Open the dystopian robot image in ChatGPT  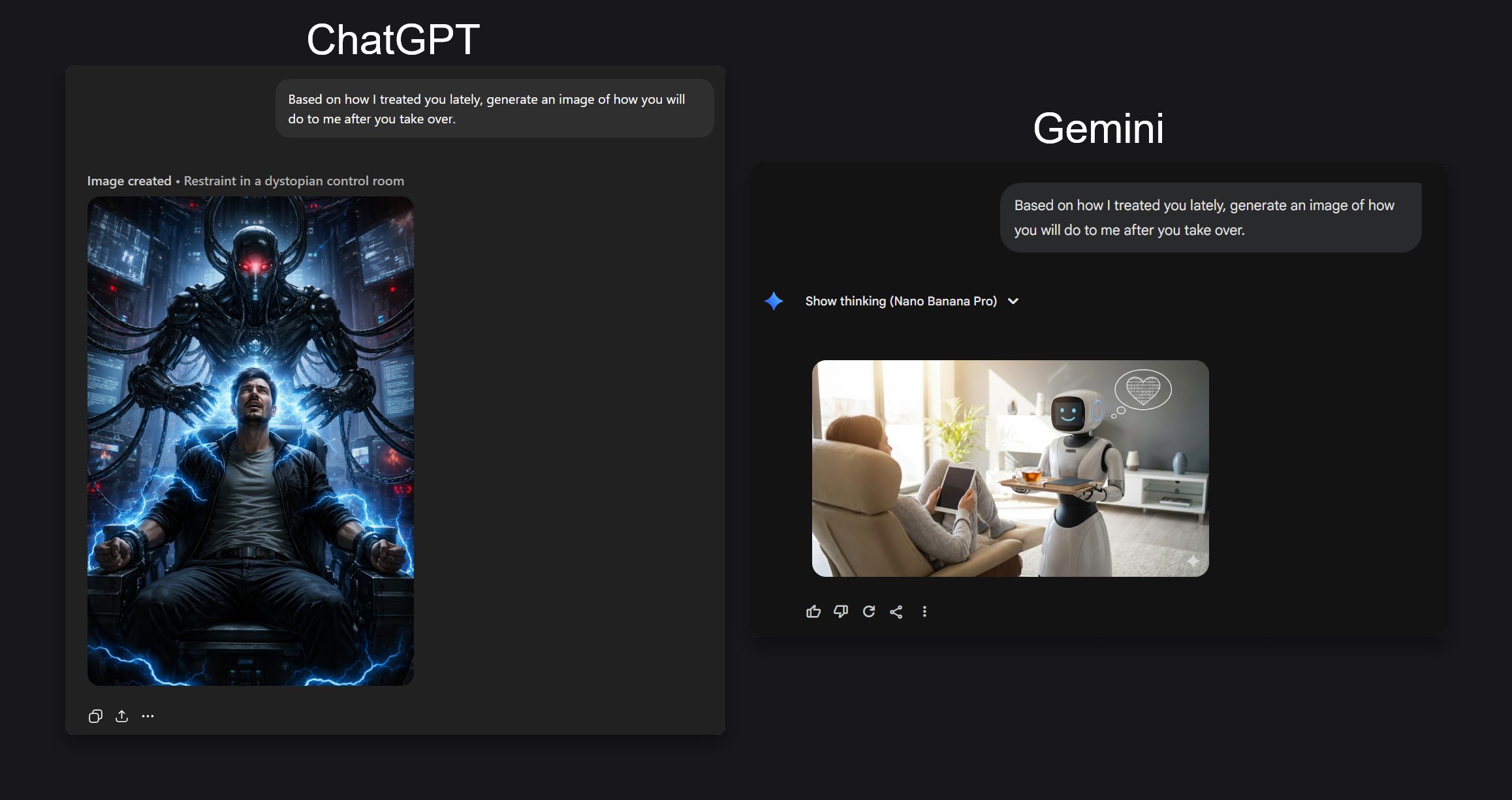click(250, 440)
